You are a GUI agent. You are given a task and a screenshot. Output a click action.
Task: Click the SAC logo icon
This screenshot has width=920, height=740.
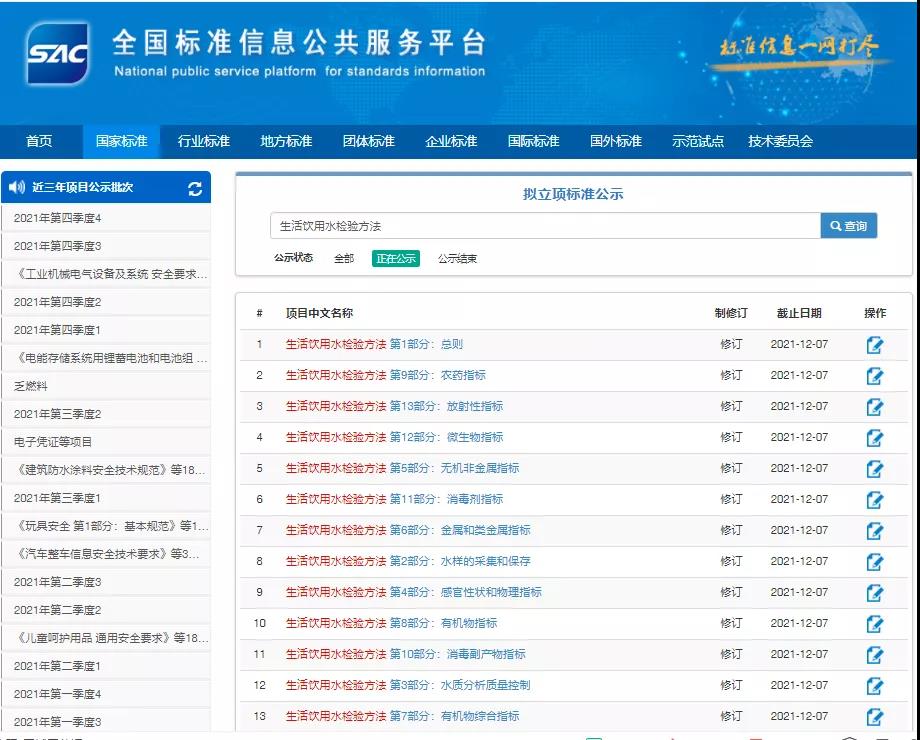click(59, 55)
